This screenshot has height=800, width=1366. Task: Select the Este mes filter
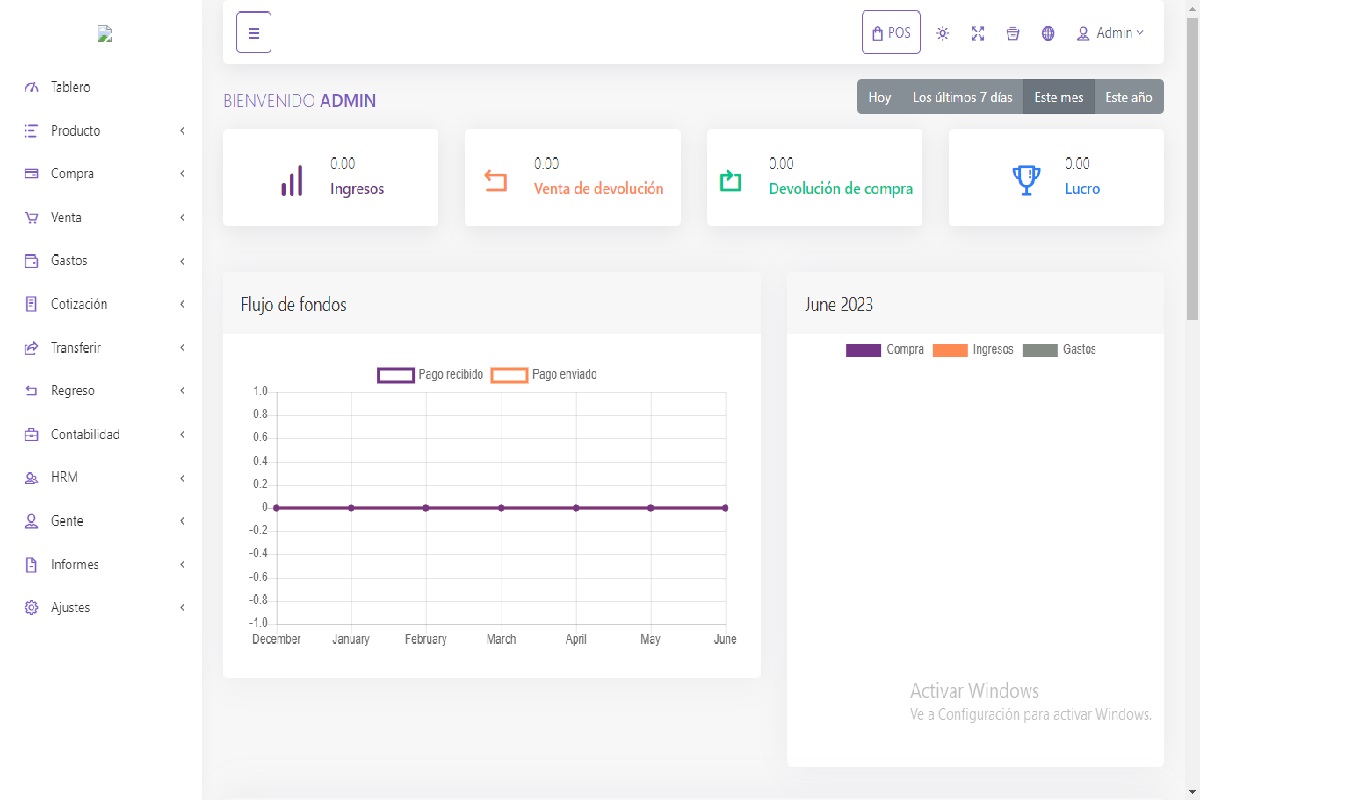coord(1059,97)
